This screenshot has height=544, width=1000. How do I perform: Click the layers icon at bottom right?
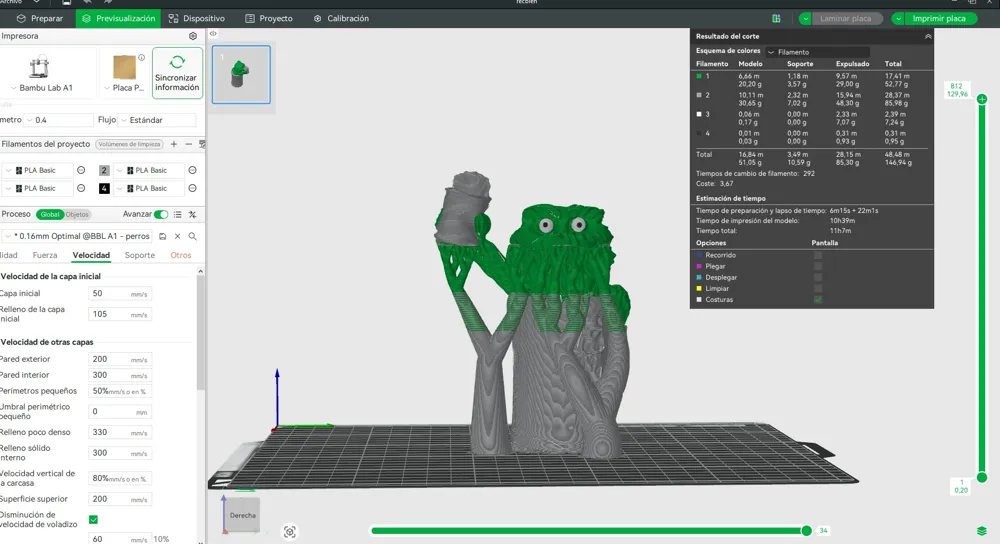pyautogui.click(x=982, y=531)
